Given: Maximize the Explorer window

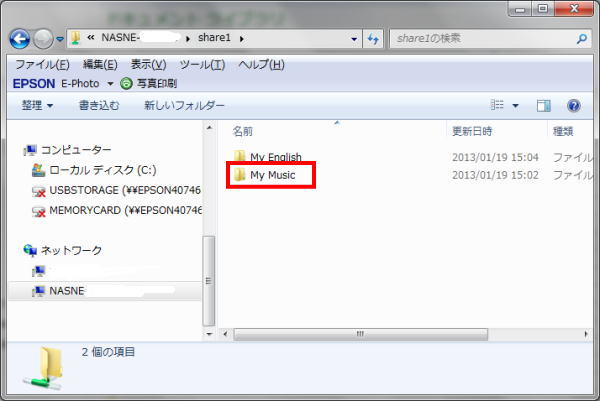Looking at the screenshot, I should [543, 9].
